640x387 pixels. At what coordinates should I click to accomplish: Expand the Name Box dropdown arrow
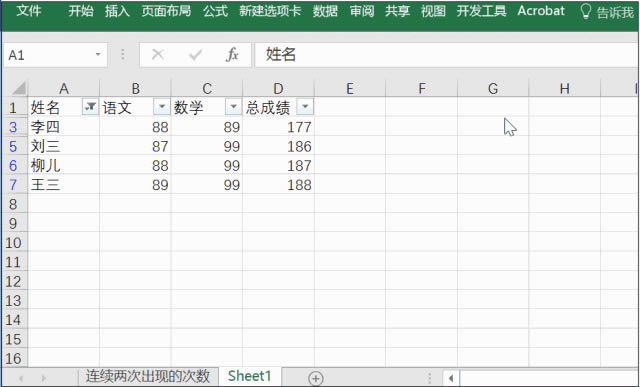click(x=98, y=54)
